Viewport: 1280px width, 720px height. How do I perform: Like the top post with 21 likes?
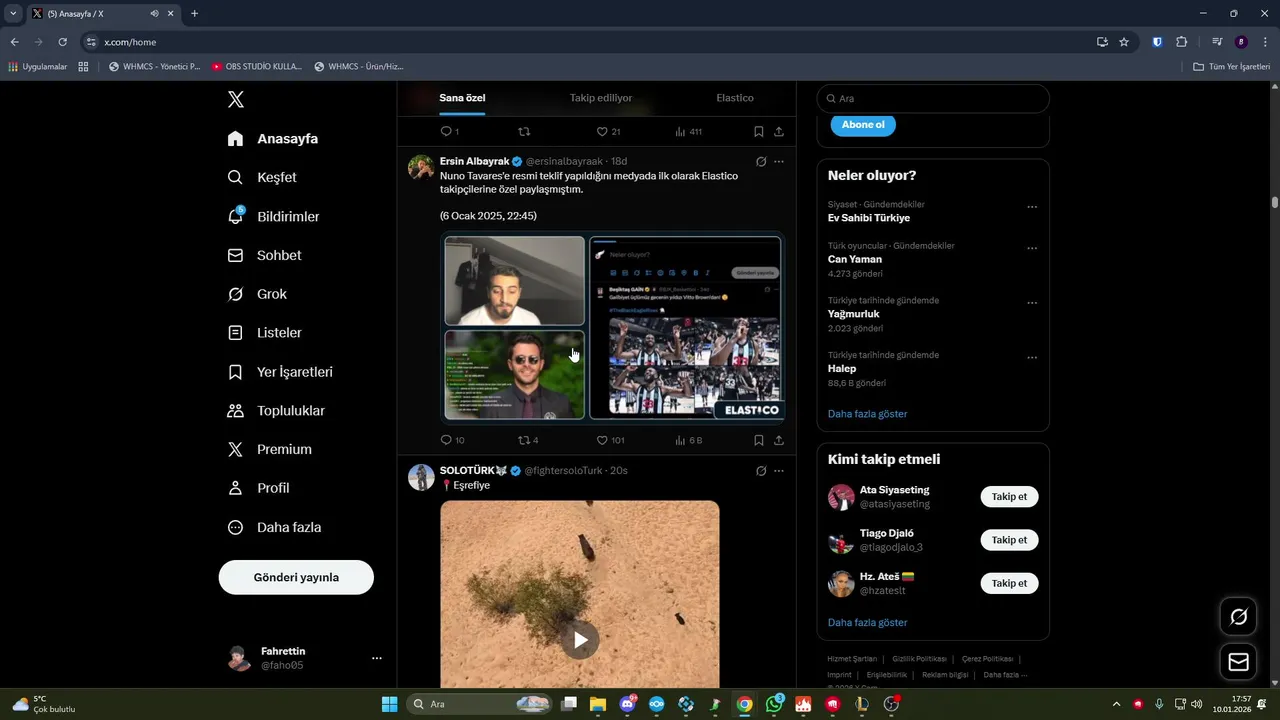pyautogui.click(x=608, y=131)
